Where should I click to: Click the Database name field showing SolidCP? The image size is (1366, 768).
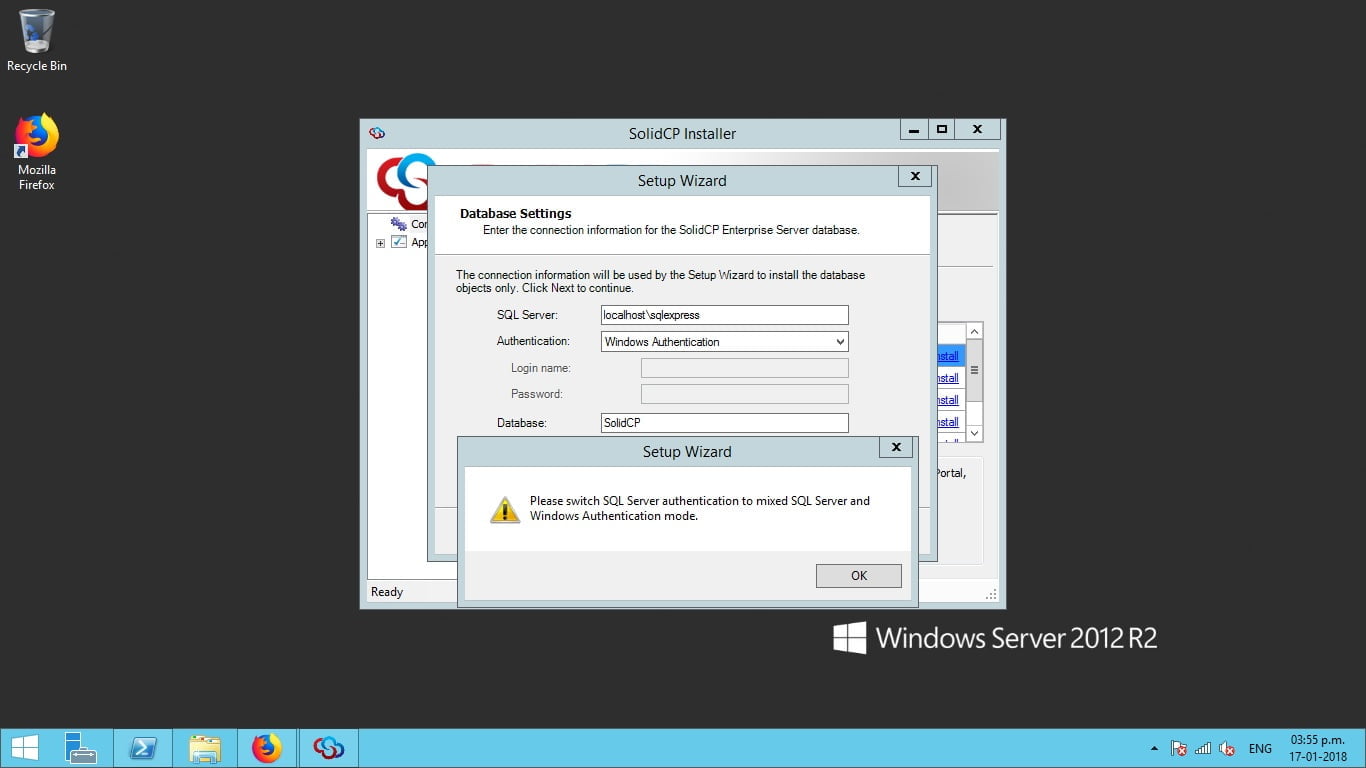tap(725, 423)
